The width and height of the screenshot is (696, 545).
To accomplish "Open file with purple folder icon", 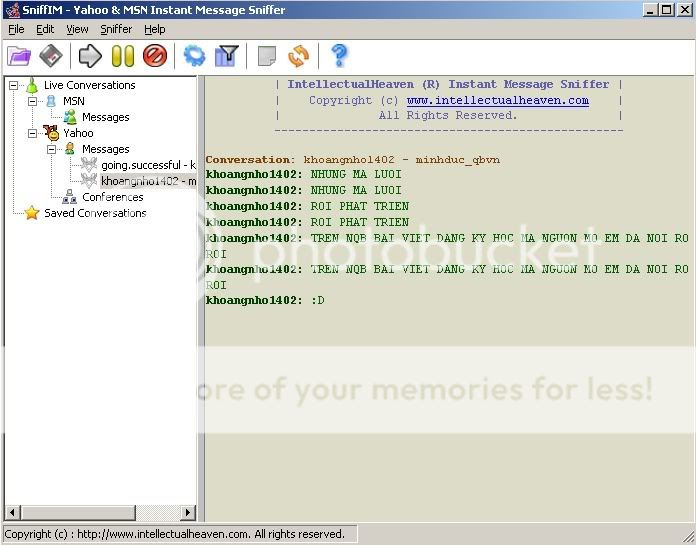I will (x=19, y=56).
